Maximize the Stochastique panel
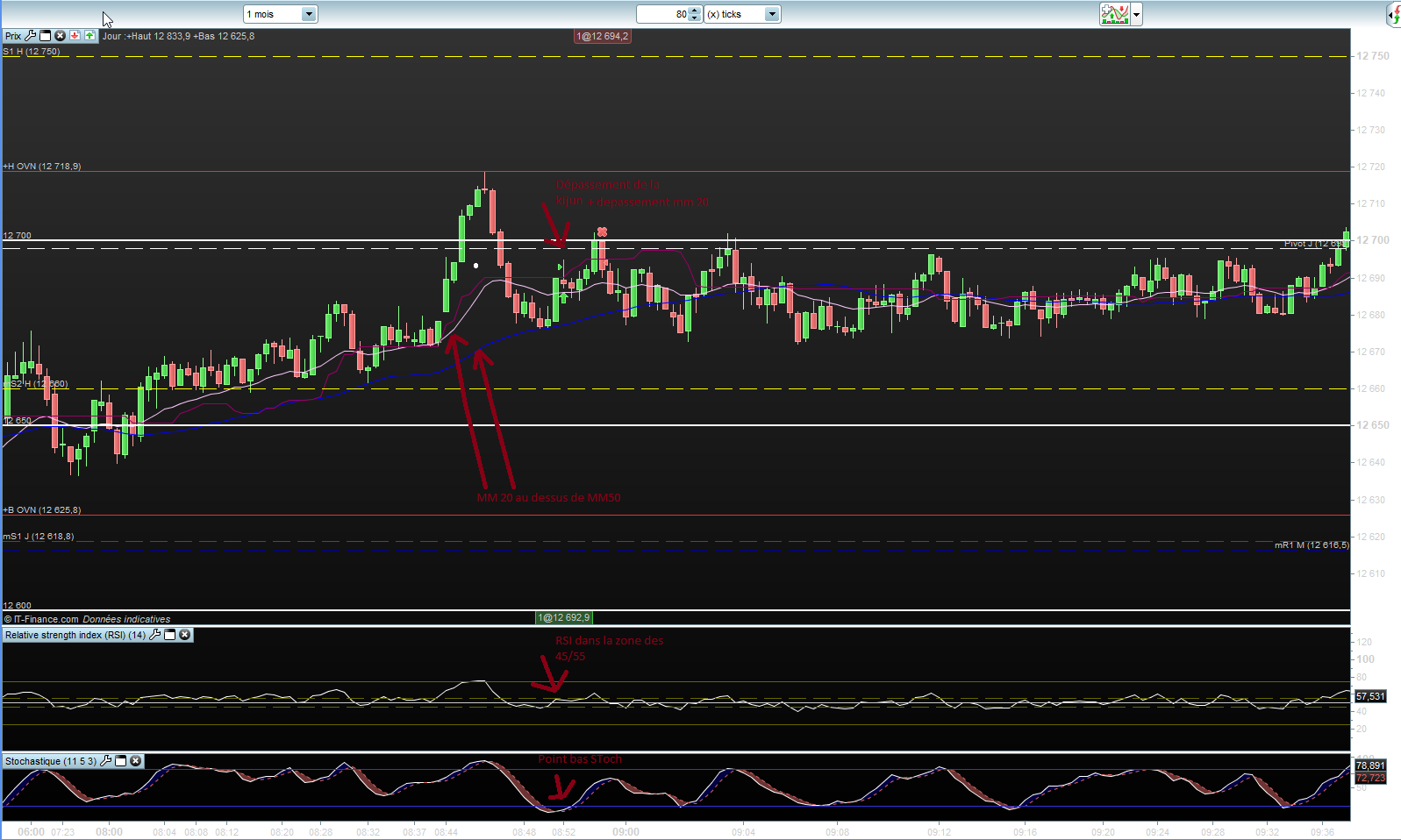1401x840 pixels. 121,761
